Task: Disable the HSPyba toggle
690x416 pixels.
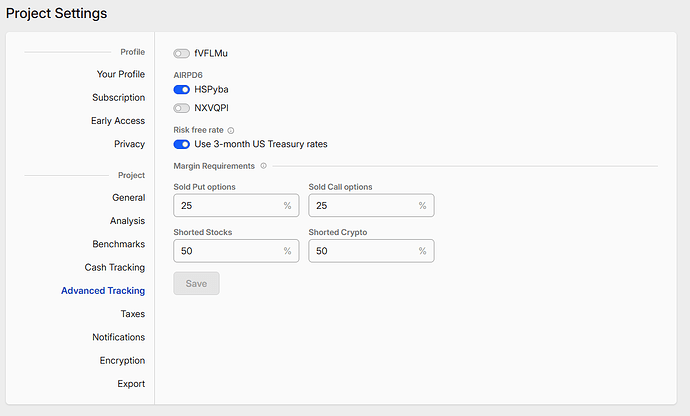Action: 181,90
